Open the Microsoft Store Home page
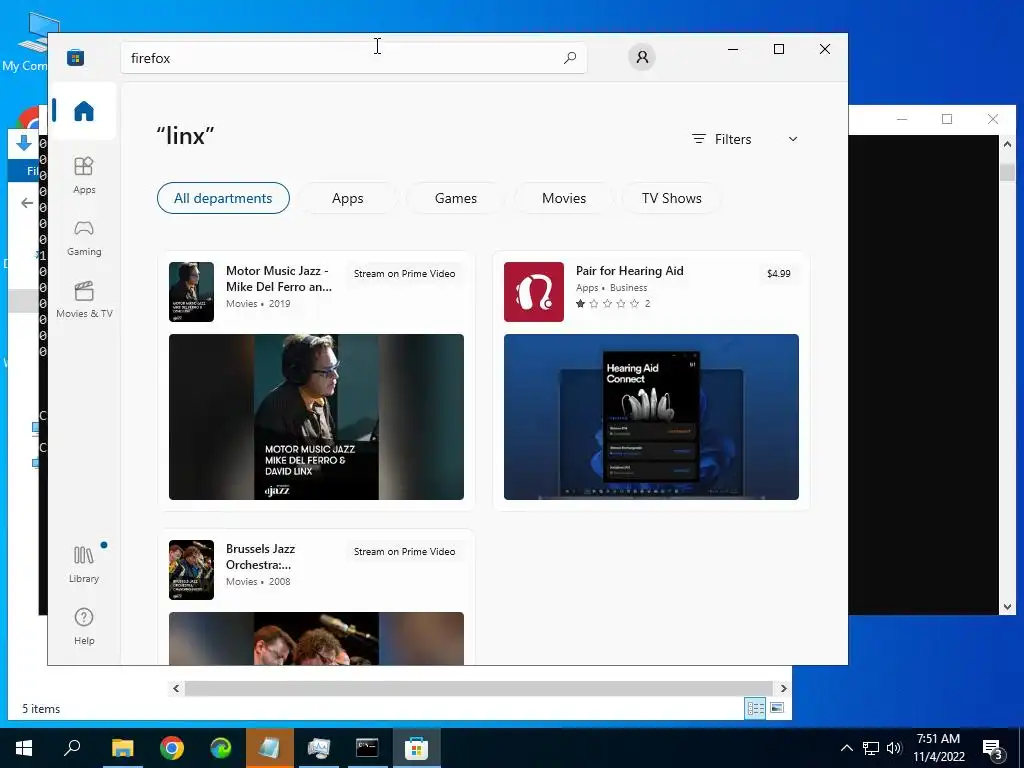 pos(84,111)
